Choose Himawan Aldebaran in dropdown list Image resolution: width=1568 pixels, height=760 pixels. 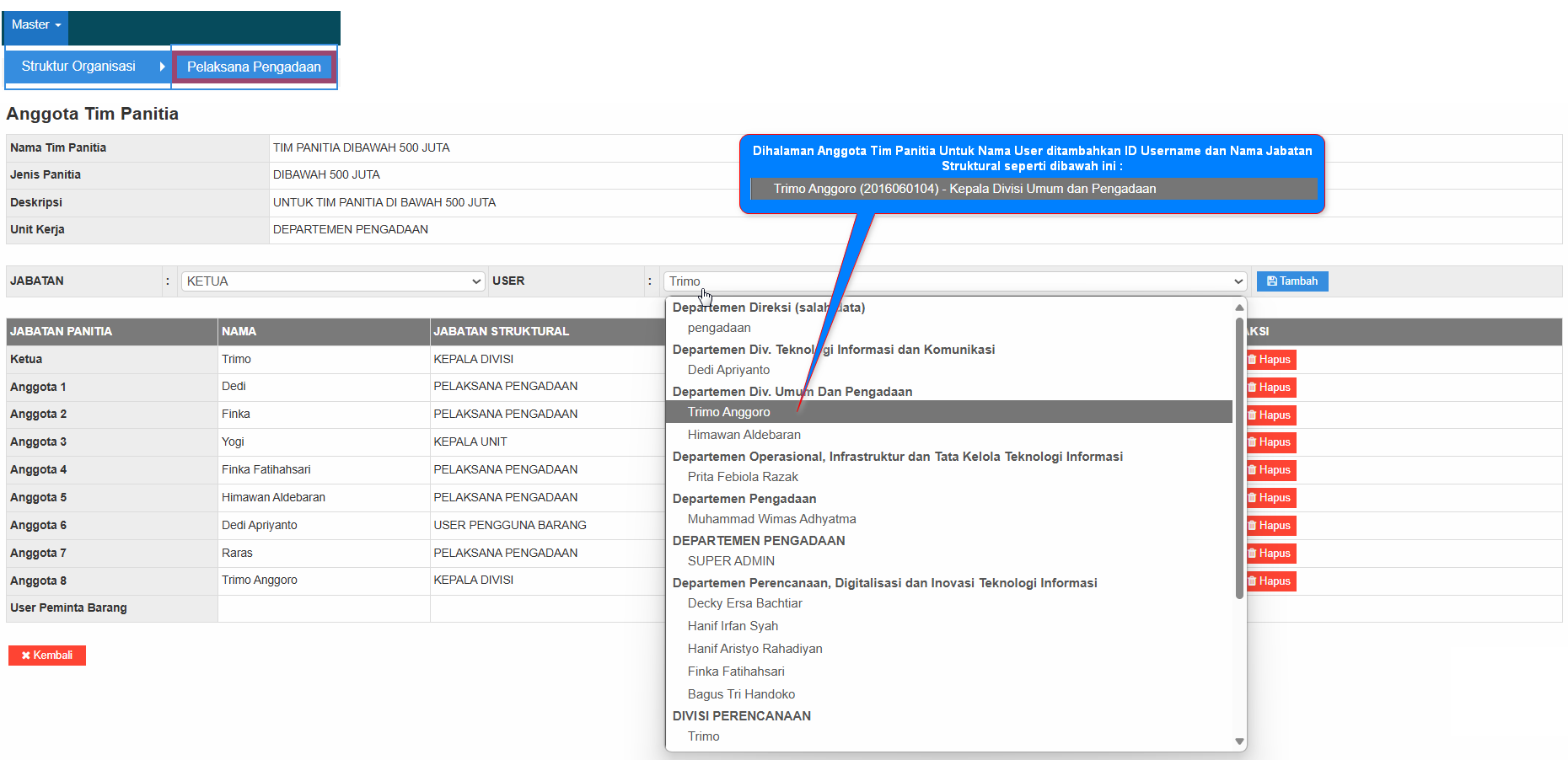tap(744, 435)
